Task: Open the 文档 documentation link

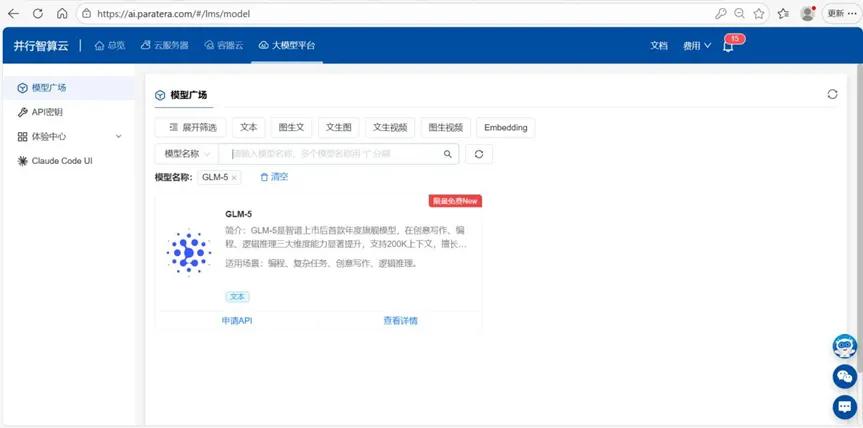Action: [659, 46]
